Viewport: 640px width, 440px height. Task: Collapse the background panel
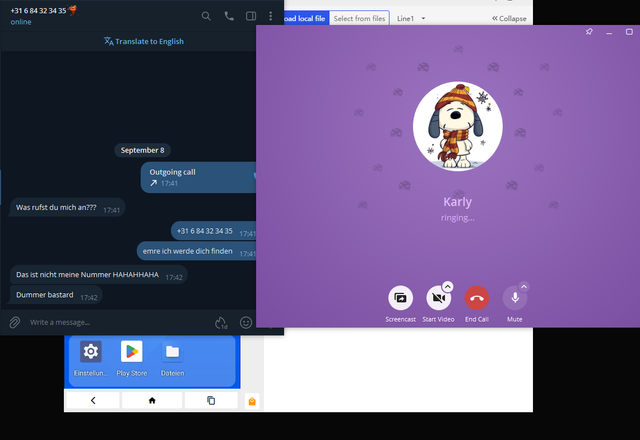(x=509, y=18)
